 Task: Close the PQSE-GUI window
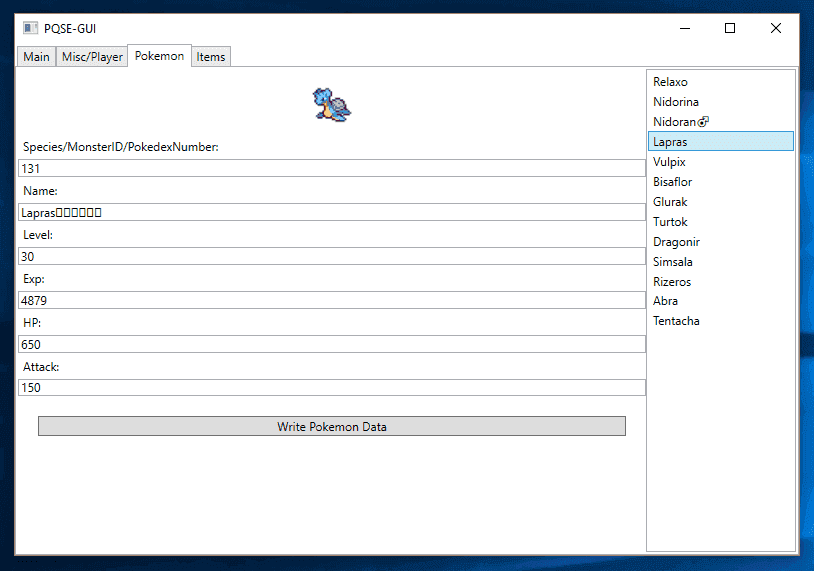tap(776, 28)
